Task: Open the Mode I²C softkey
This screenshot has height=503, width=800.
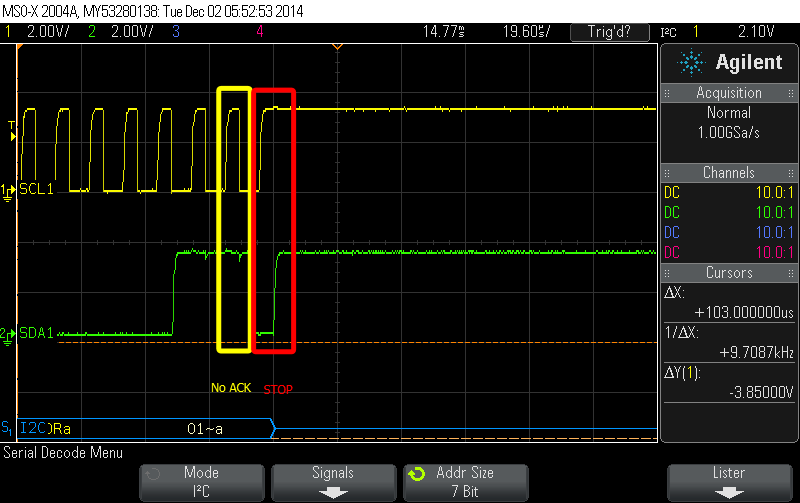Action: pos(202,482)
